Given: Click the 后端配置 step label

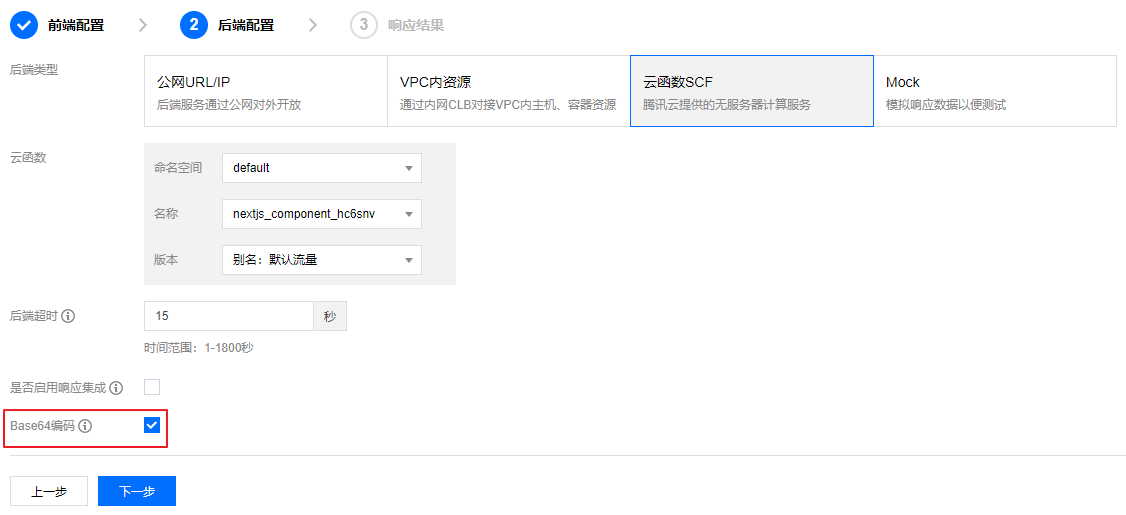Looking at the screenshot, I should [246, 26].
